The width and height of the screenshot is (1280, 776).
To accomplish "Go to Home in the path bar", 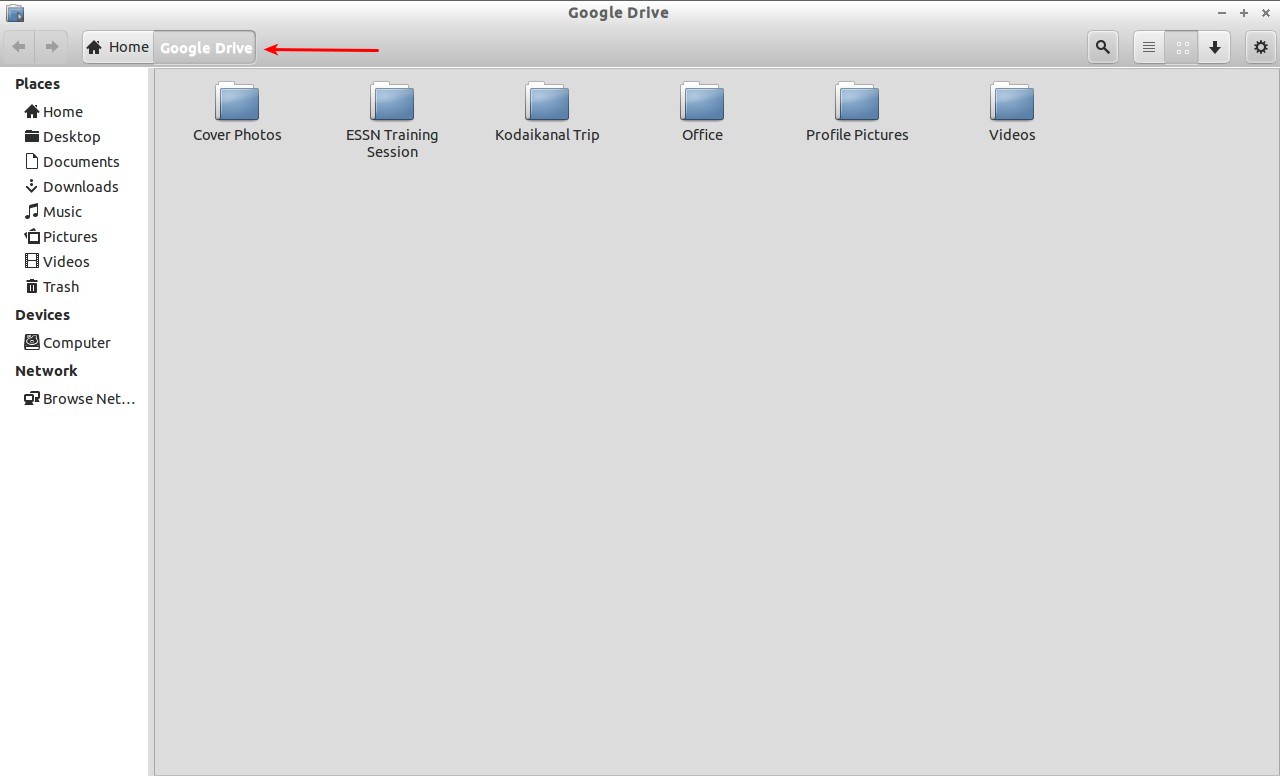I will tap(118, 47).
